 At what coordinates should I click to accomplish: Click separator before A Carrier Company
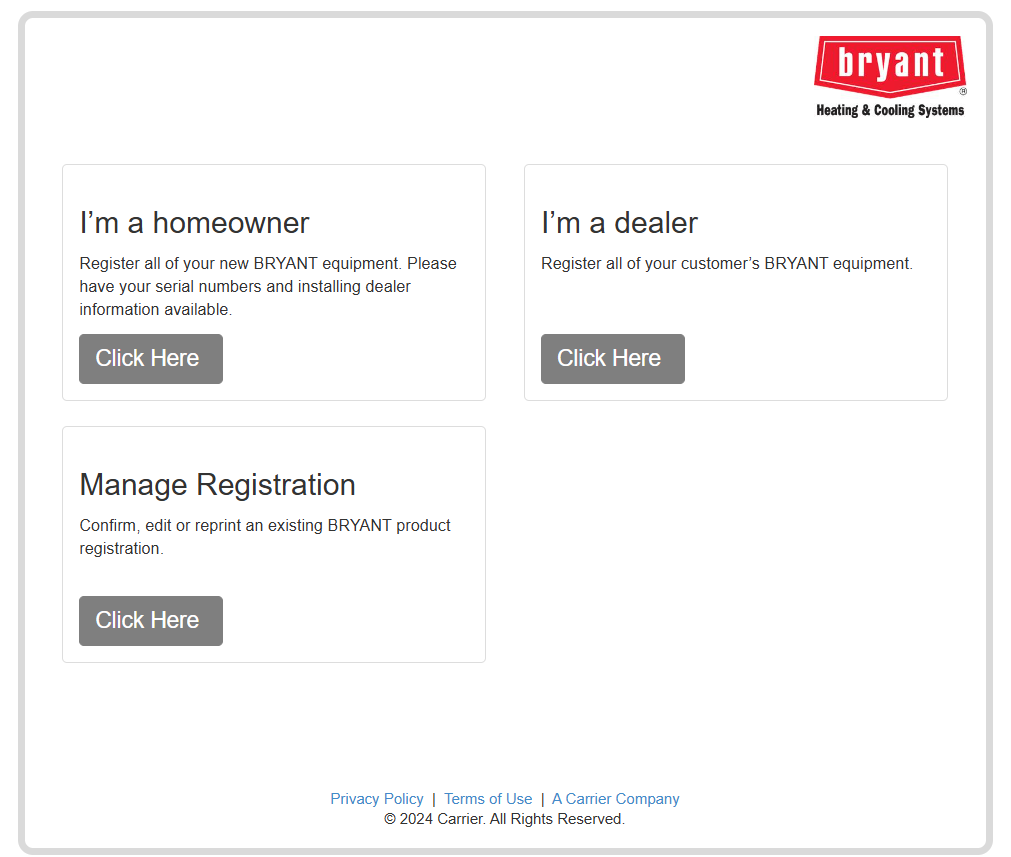[542, 799]
